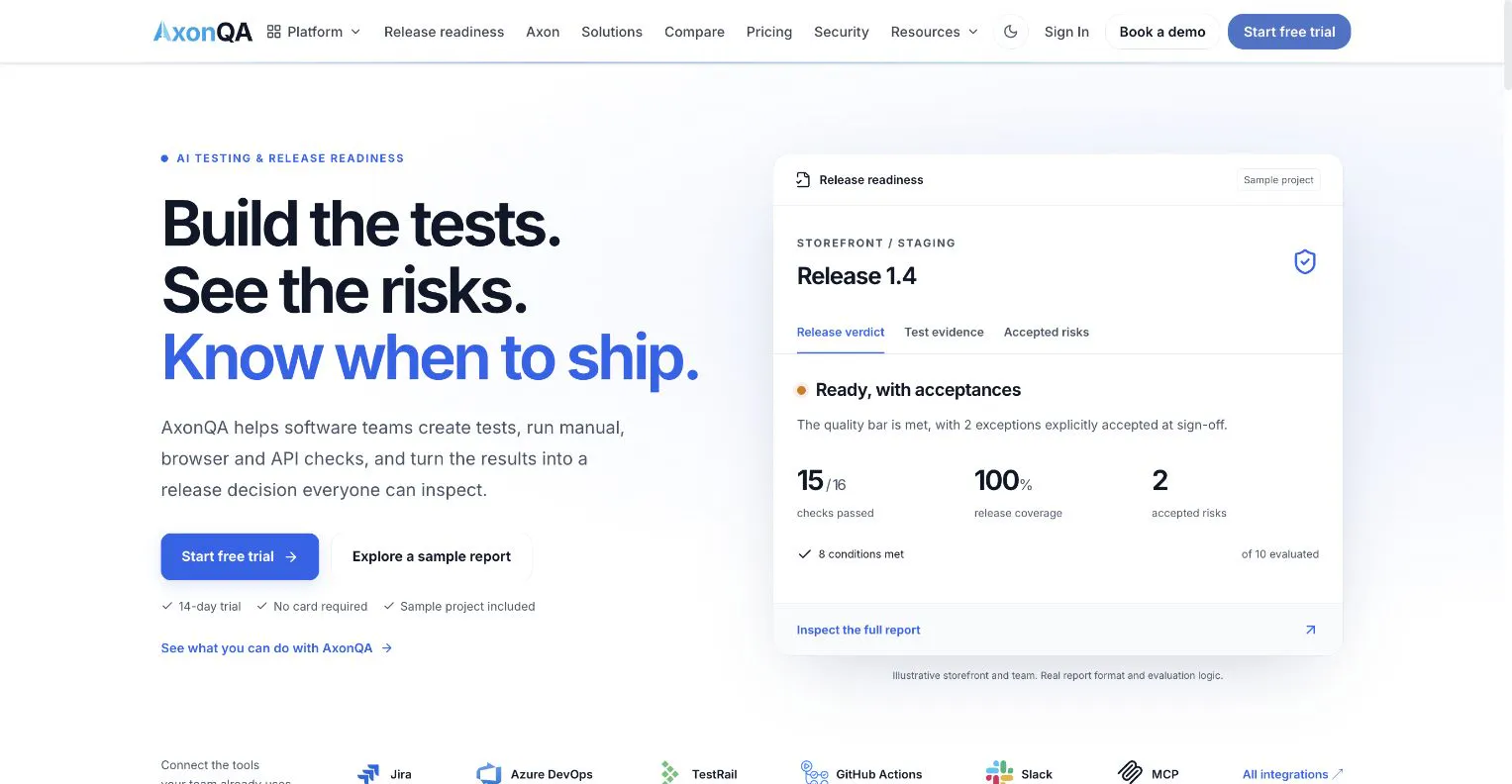The width and height of the screenshot is (1512, 784).
Task: Click Start free trial in the header
Action: click(1289, 32)
